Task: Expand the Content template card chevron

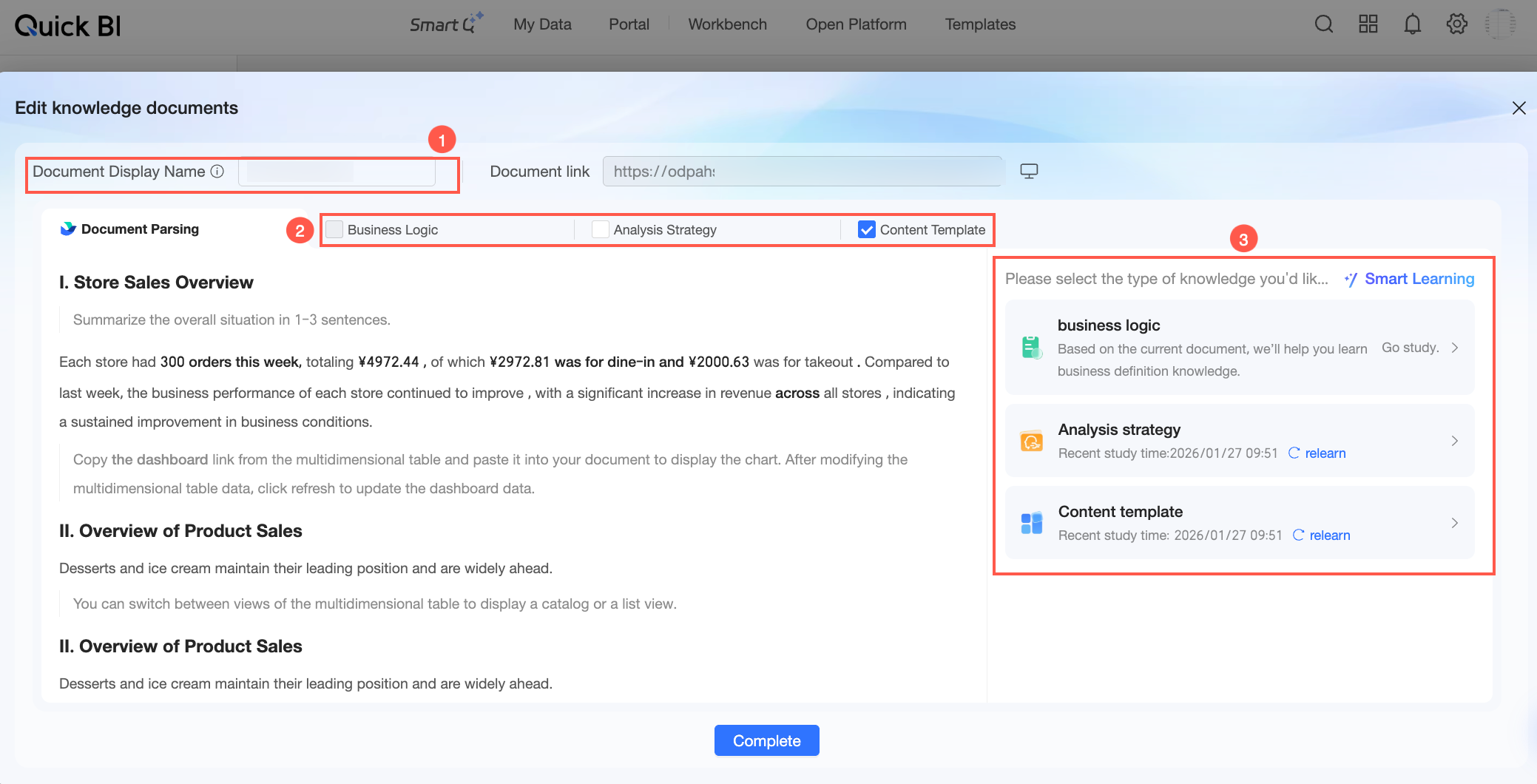Action: [1455, 523]
